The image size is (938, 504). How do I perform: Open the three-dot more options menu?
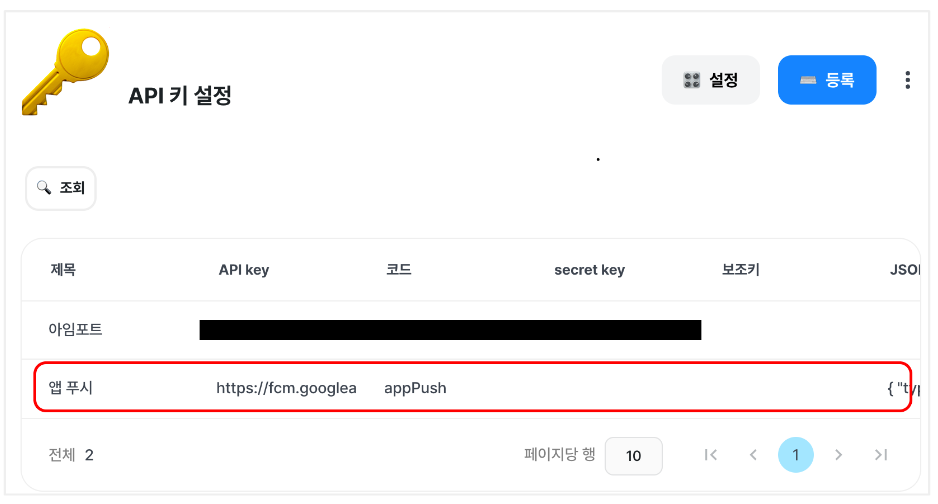click(x=907, y=80)
